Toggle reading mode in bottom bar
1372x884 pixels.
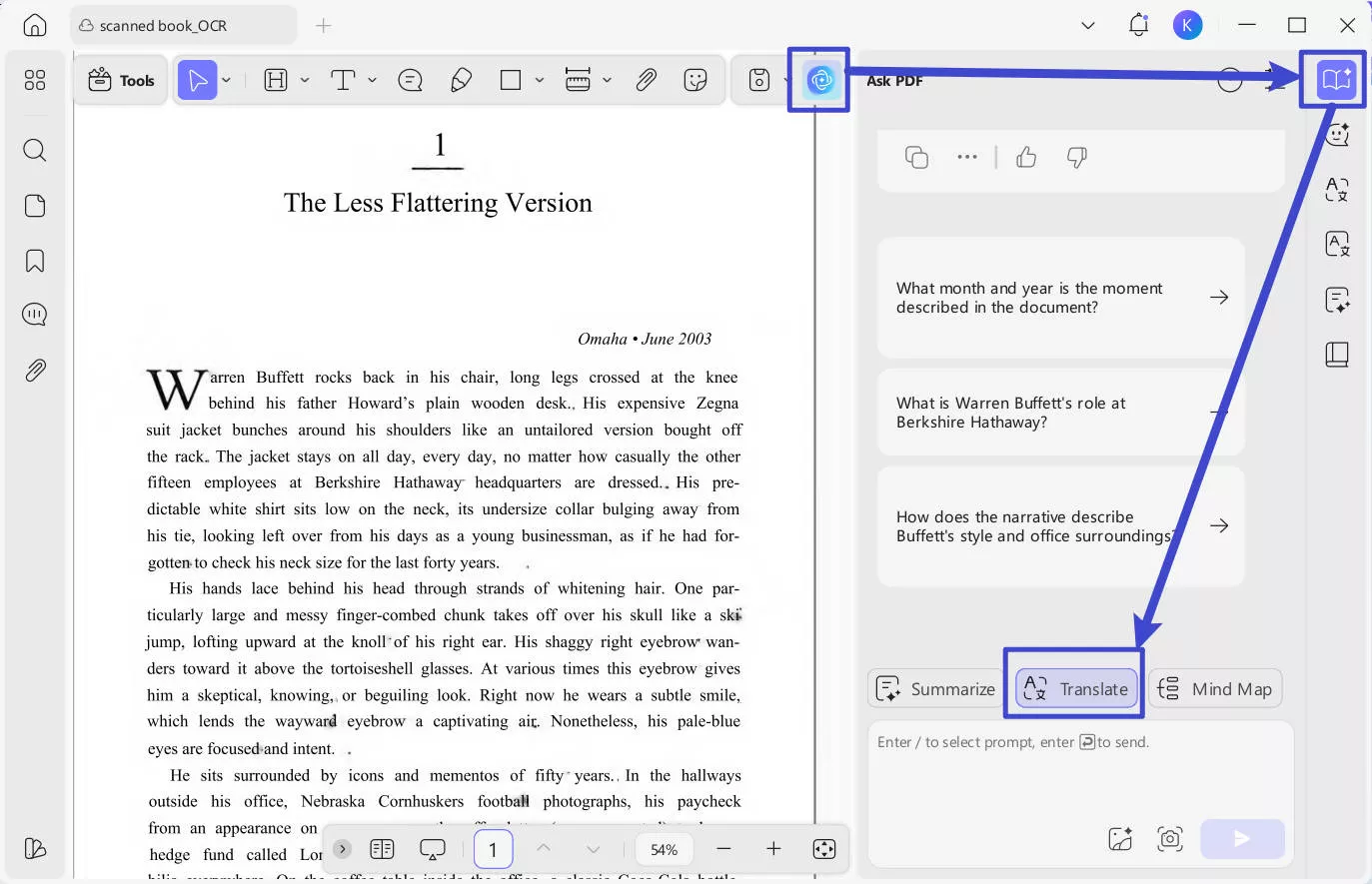coord(382,849)
